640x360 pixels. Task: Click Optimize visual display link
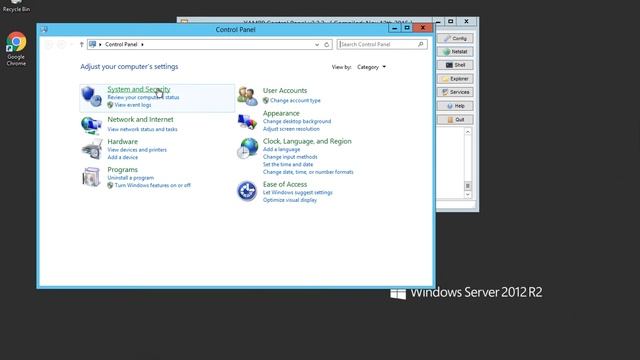(x=290, y=200)
